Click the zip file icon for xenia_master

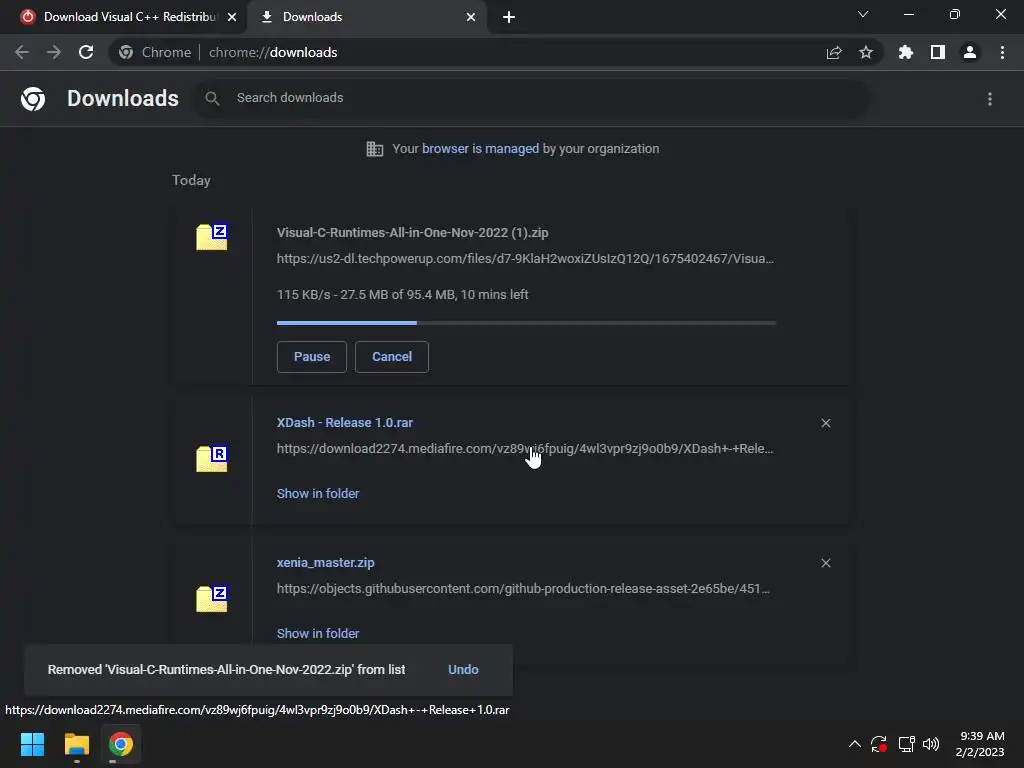point(212,598)
